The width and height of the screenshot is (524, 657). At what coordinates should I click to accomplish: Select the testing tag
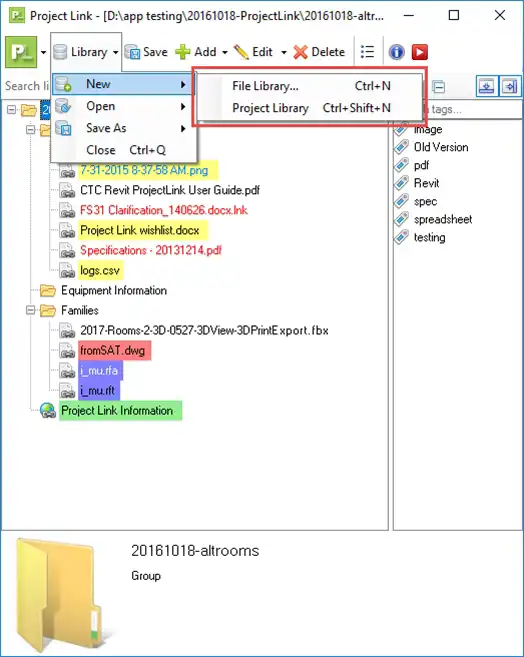coord(429,238)
